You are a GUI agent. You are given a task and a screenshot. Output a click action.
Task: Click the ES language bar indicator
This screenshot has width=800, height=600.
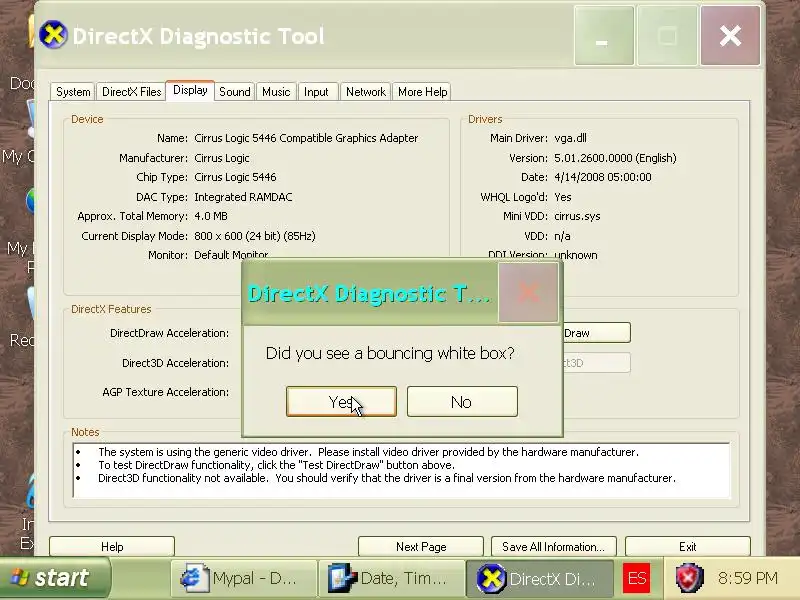point(637,579)
